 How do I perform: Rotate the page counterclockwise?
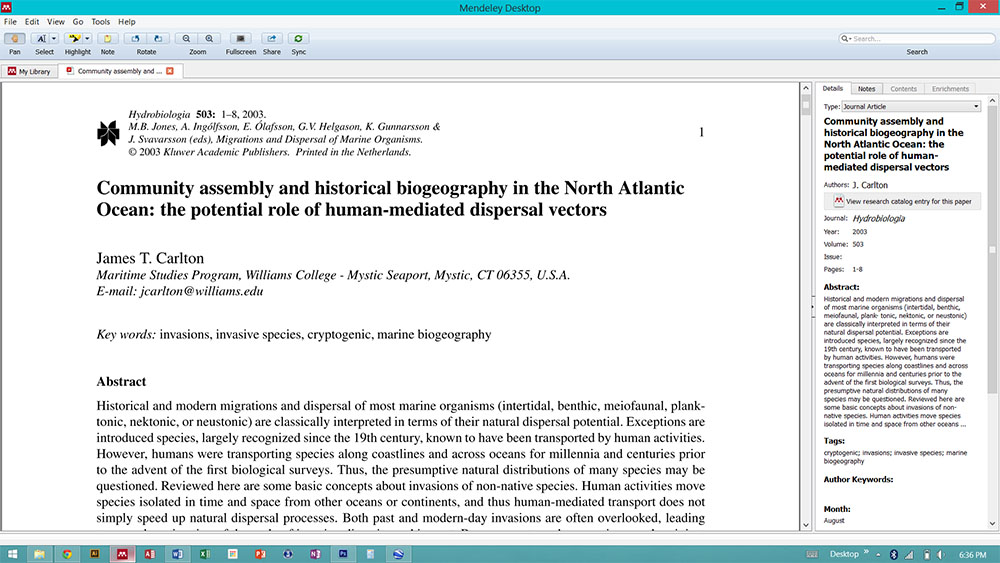pyautogui.click(x=135, y=39)
